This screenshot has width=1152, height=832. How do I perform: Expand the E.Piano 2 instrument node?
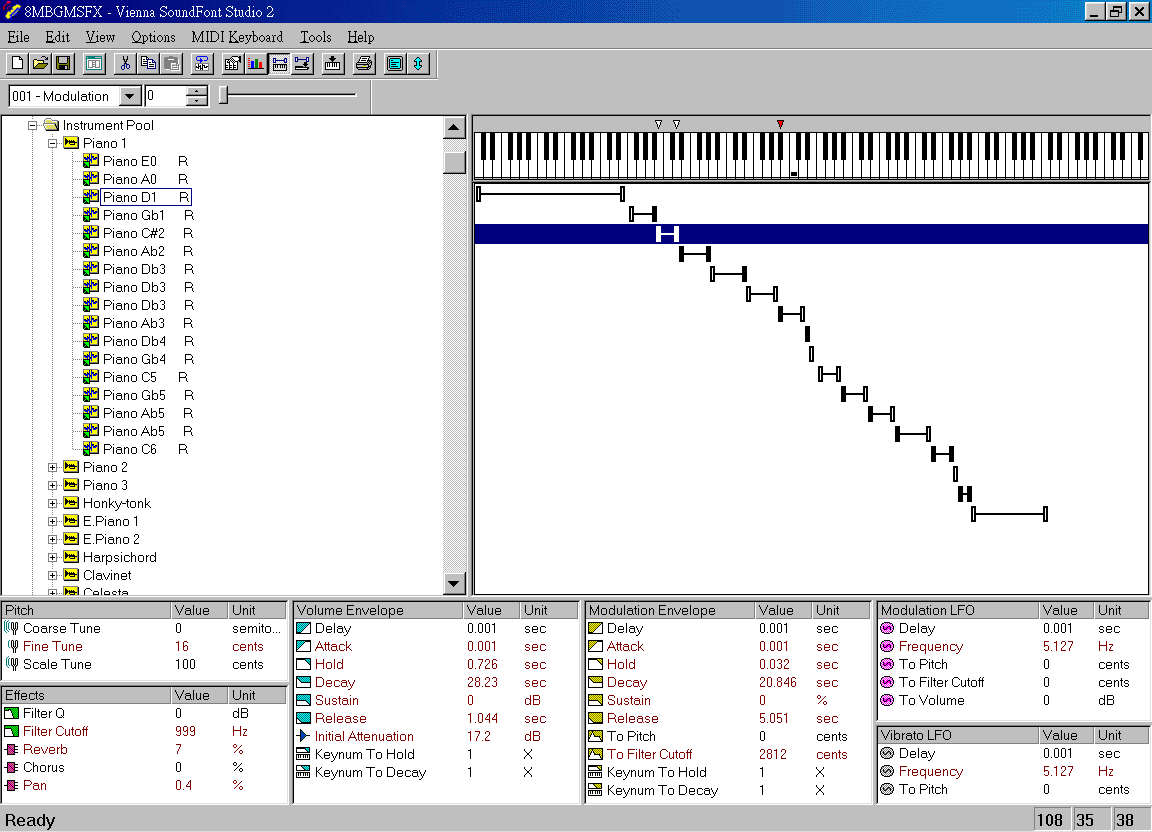click(52, 539)
